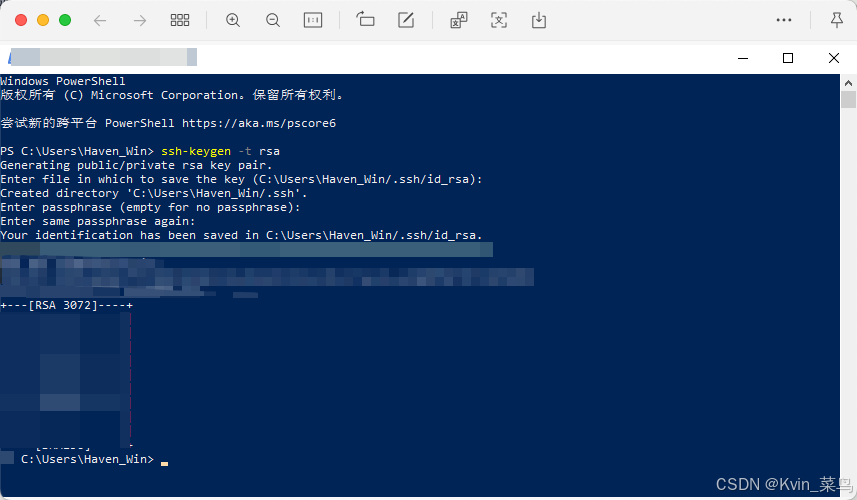Save image with download icon
Viewport: 857px width, 500px height.
tap(539, 20)
